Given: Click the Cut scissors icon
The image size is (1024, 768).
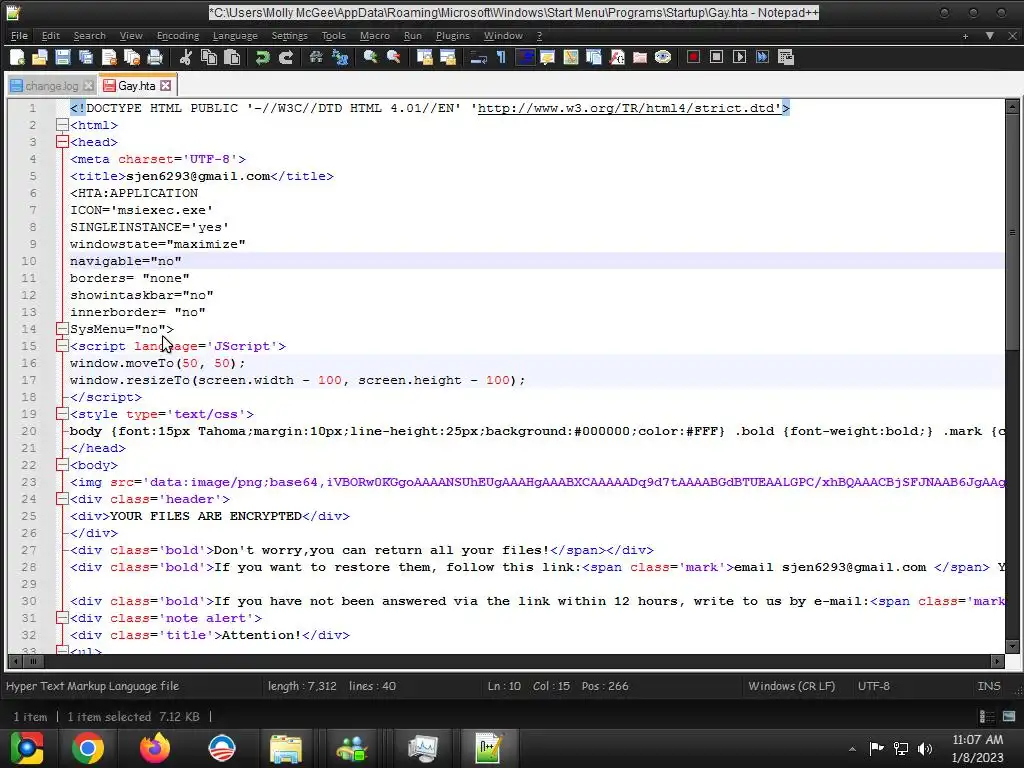Looking at the screenshot, I should click(x=185, y=57).
